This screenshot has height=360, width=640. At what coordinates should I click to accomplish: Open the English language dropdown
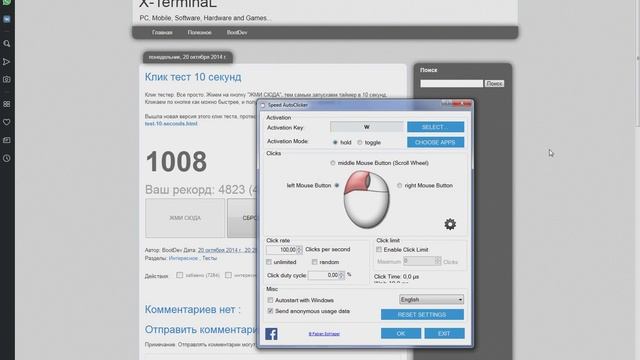pos(431,300)
